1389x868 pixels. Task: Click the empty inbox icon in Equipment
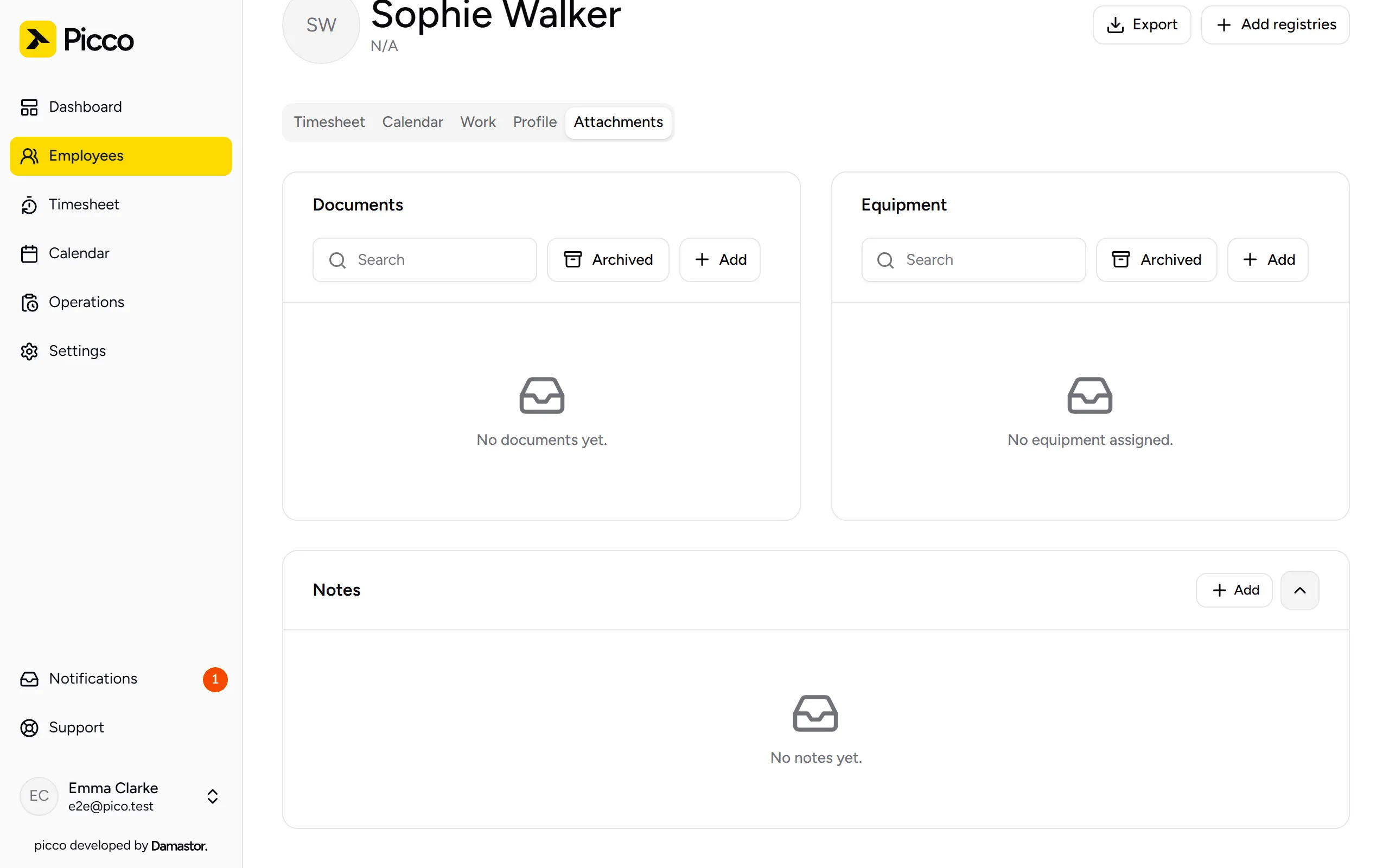click(1090, 395)
